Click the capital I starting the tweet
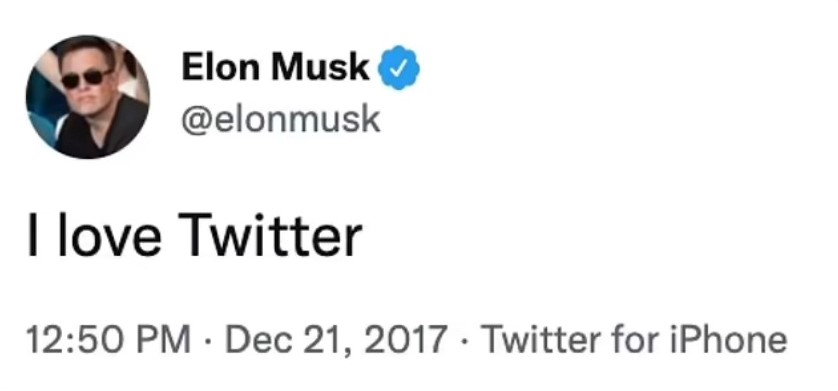The height and width of the screenshot is (391, 838). (33, 233)
